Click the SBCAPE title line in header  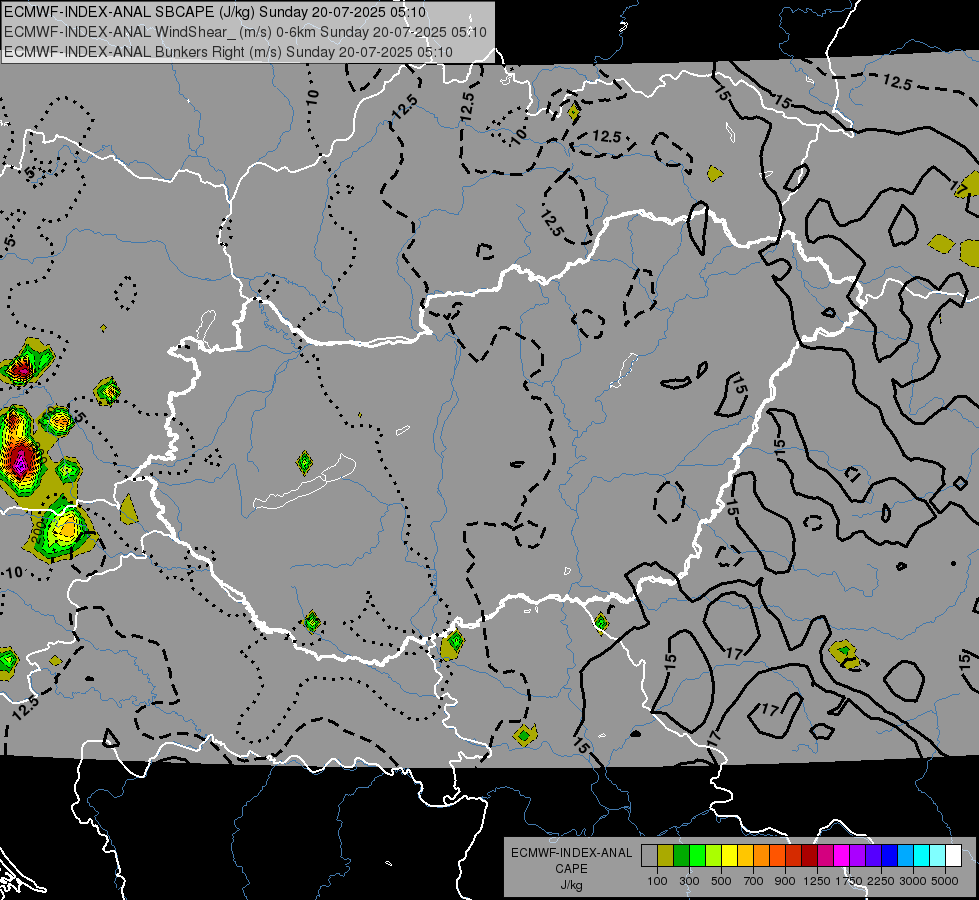215,12
